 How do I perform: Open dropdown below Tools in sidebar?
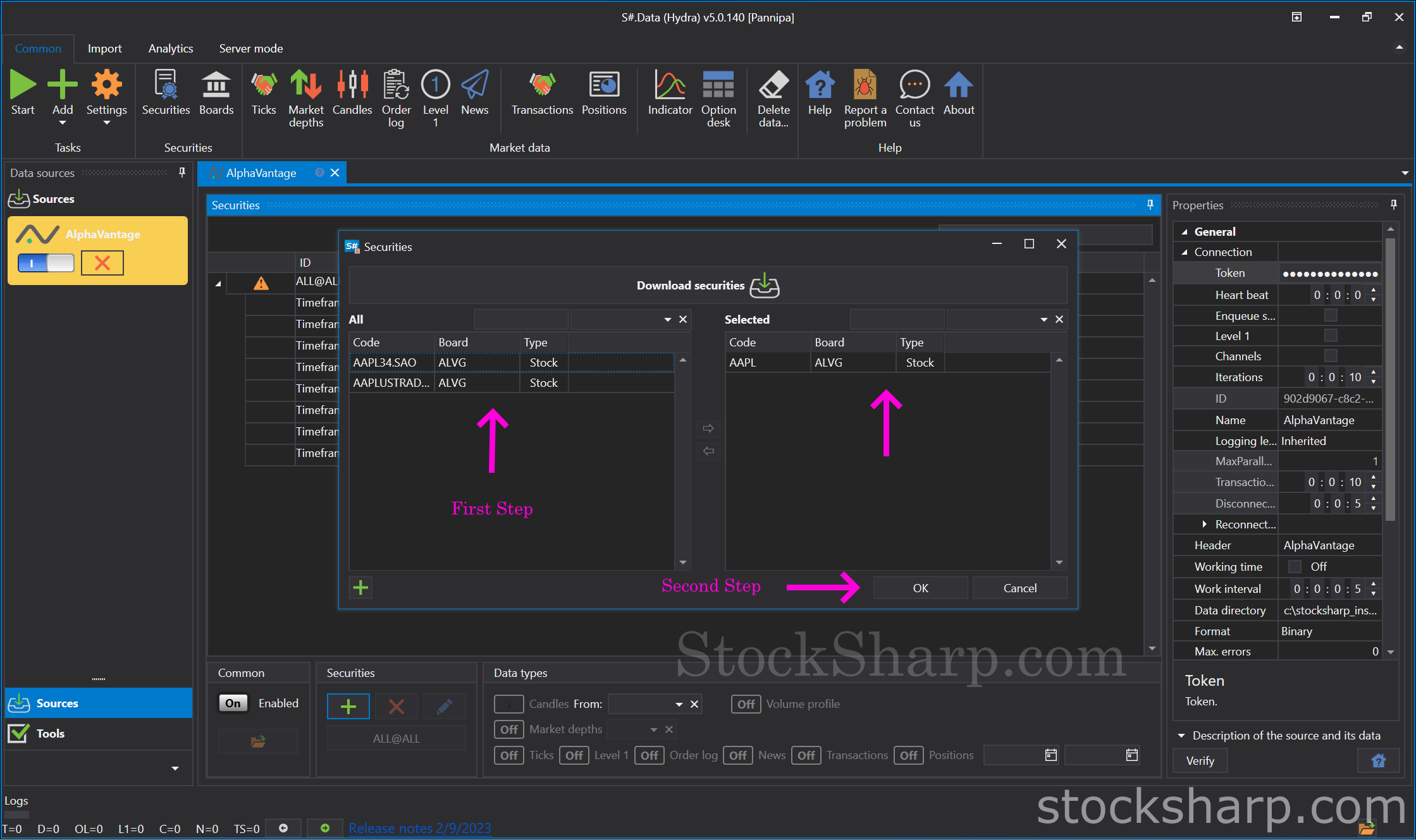[175, 769]
